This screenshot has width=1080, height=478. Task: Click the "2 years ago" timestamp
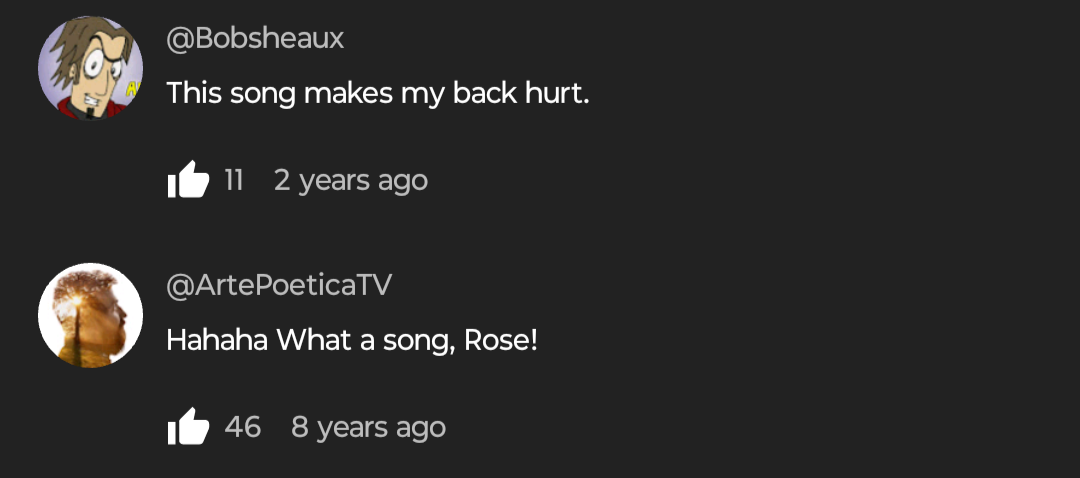click(350, 181)
